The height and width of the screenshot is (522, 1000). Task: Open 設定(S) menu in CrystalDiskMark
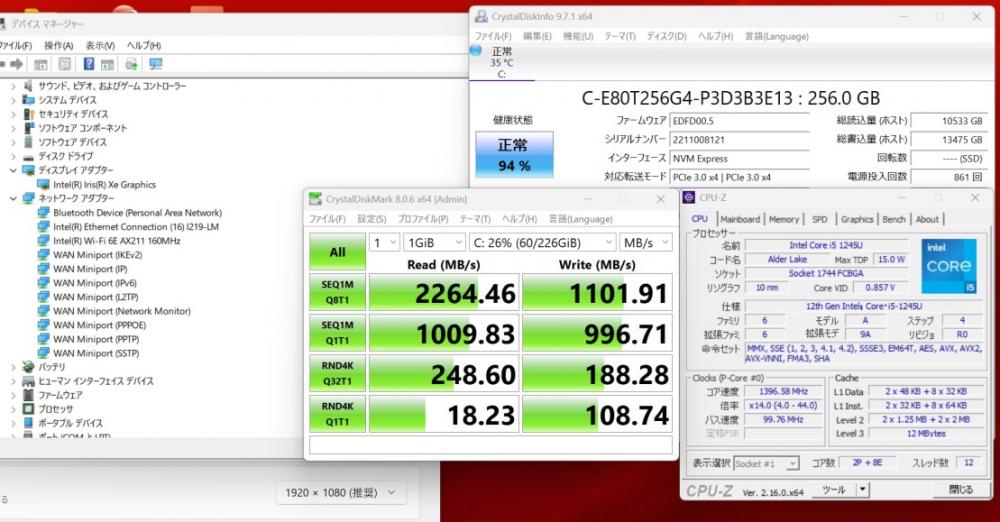click(x=372, y=219)
